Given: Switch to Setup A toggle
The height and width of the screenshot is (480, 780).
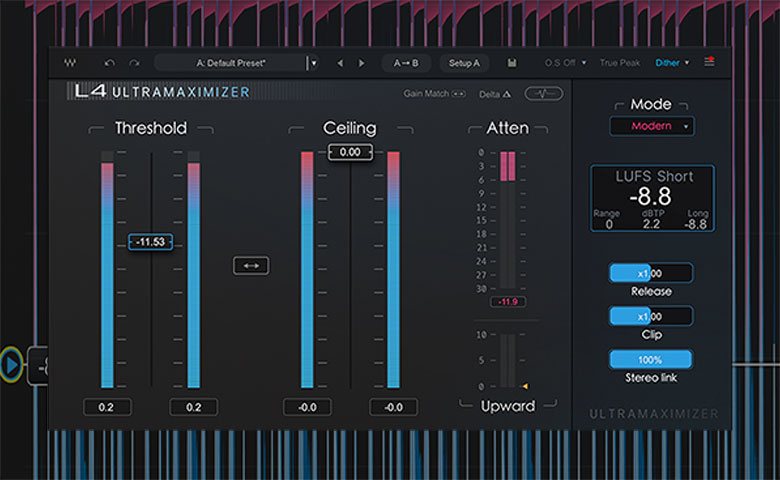Looking at the screenshot, I should pyautogui.click(x=464, y=63).
